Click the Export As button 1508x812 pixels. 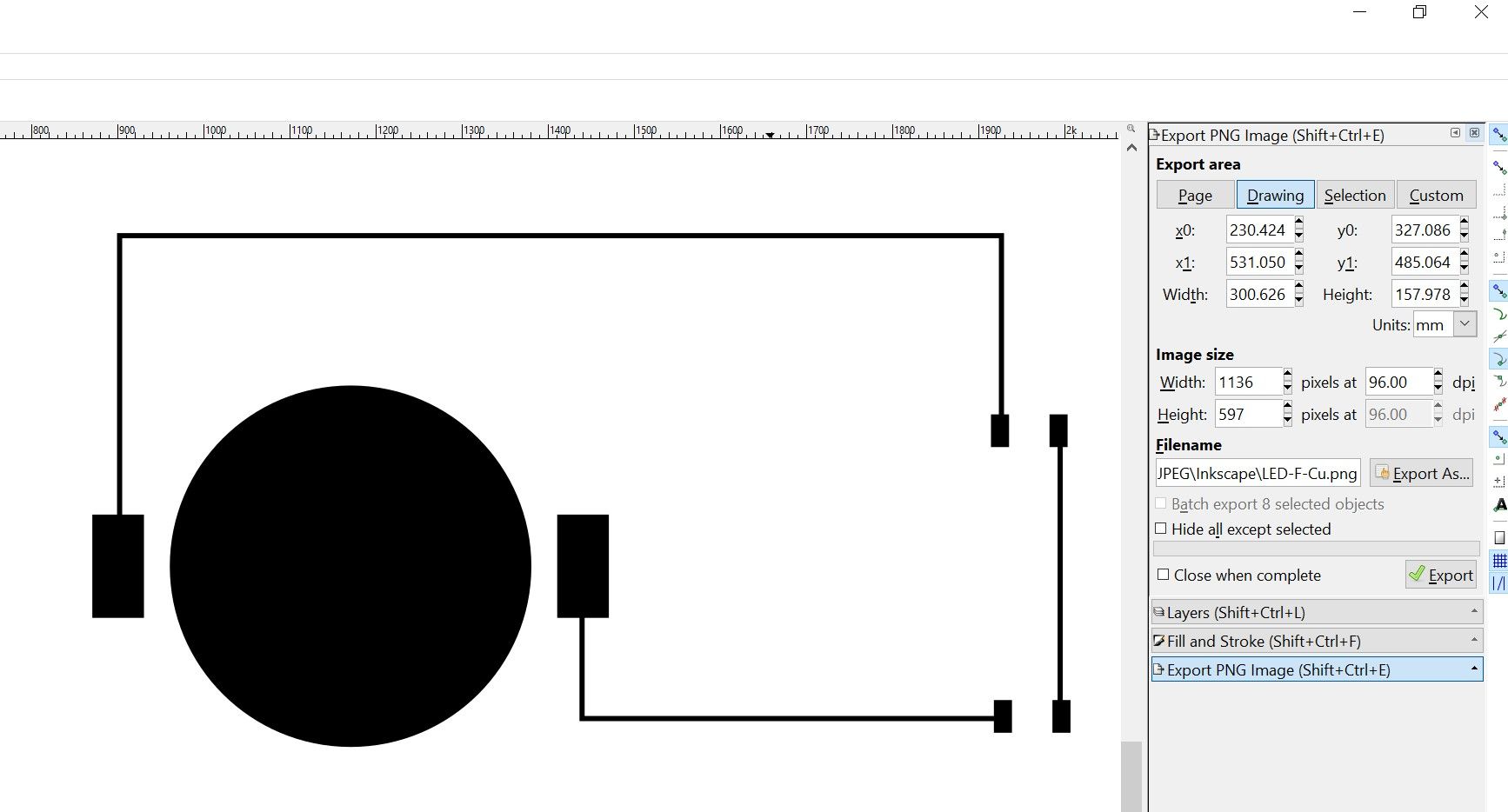(1421, 473)
